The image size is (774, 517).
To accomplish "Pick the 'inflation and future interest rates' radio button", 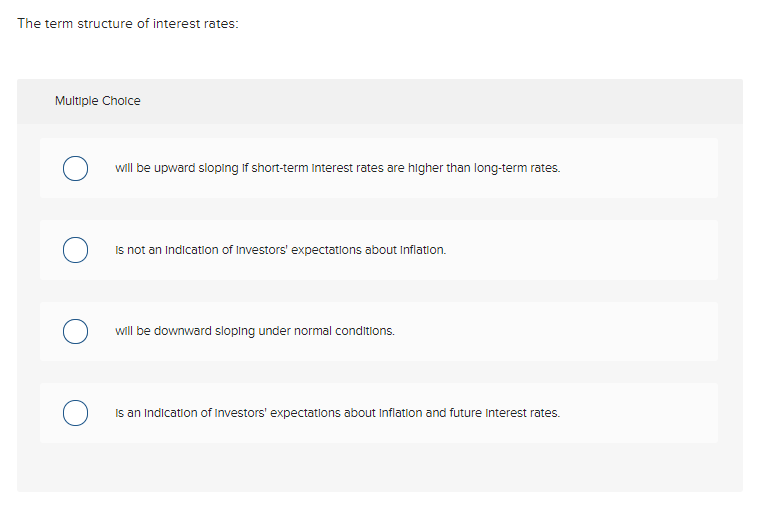I will [75, 413].
